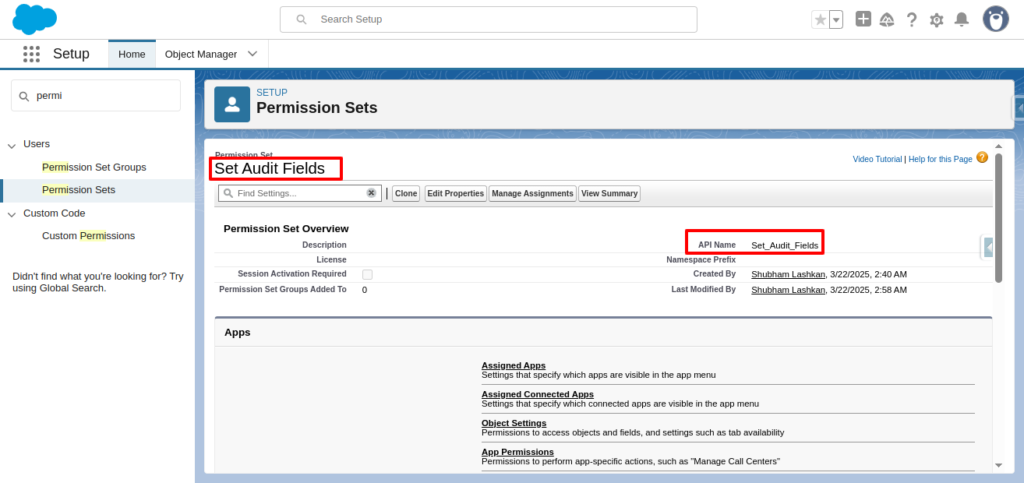Select Permission Sets in sidebar
The height and width of the screenshot is (483, 1024).
tap(78, 190)
